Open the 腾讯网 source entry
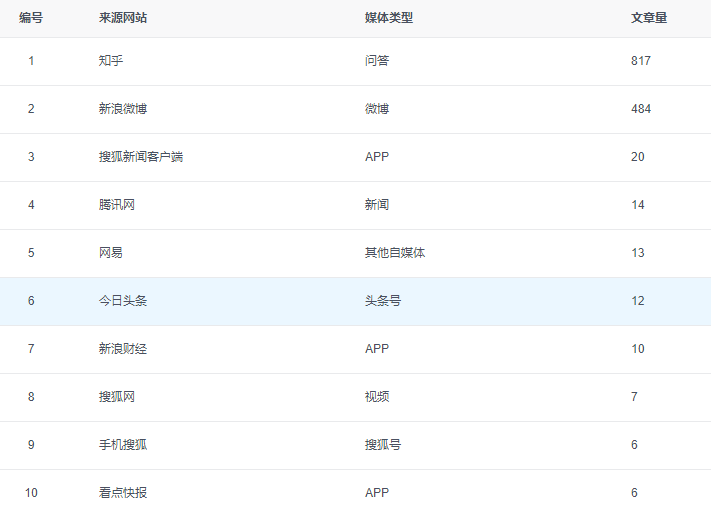Viewport: 711px width, 517px height. (x=117, y=205)
